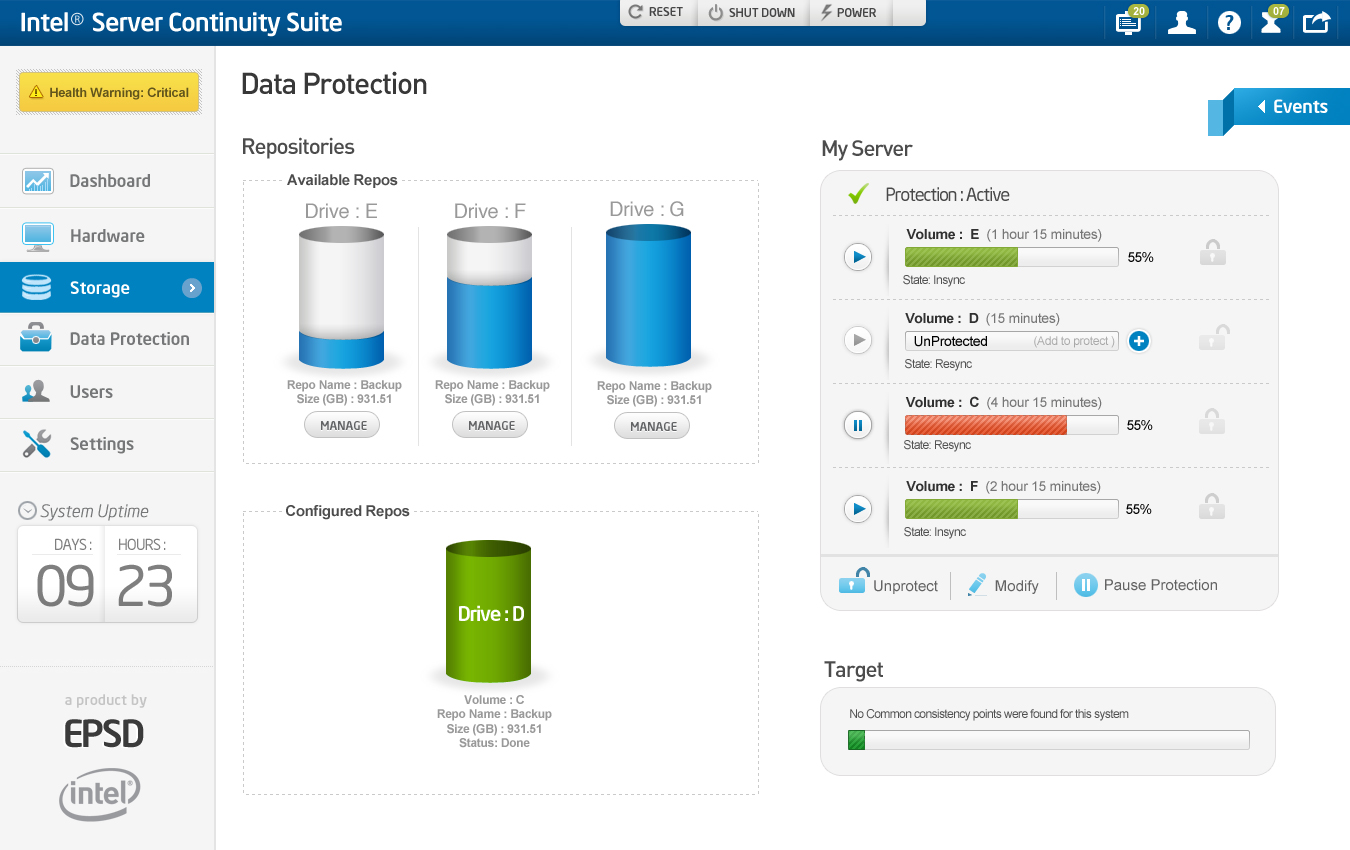Pause protection for Volume C
Image resolution: width=1350 pixels, height=850 pixels.
pyautogui.click(x=857, y=426)
